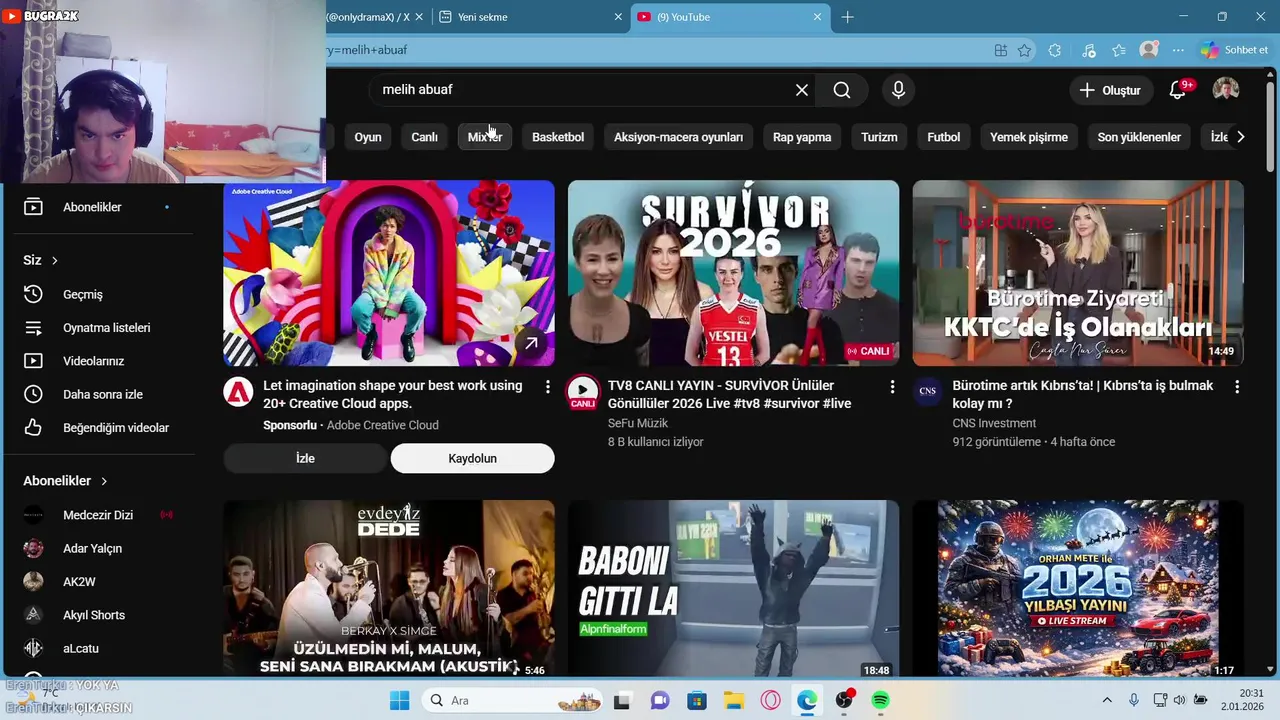Click the Kaydolun button on Adobe ad
1280x720 pixels.
pos(472,458)
